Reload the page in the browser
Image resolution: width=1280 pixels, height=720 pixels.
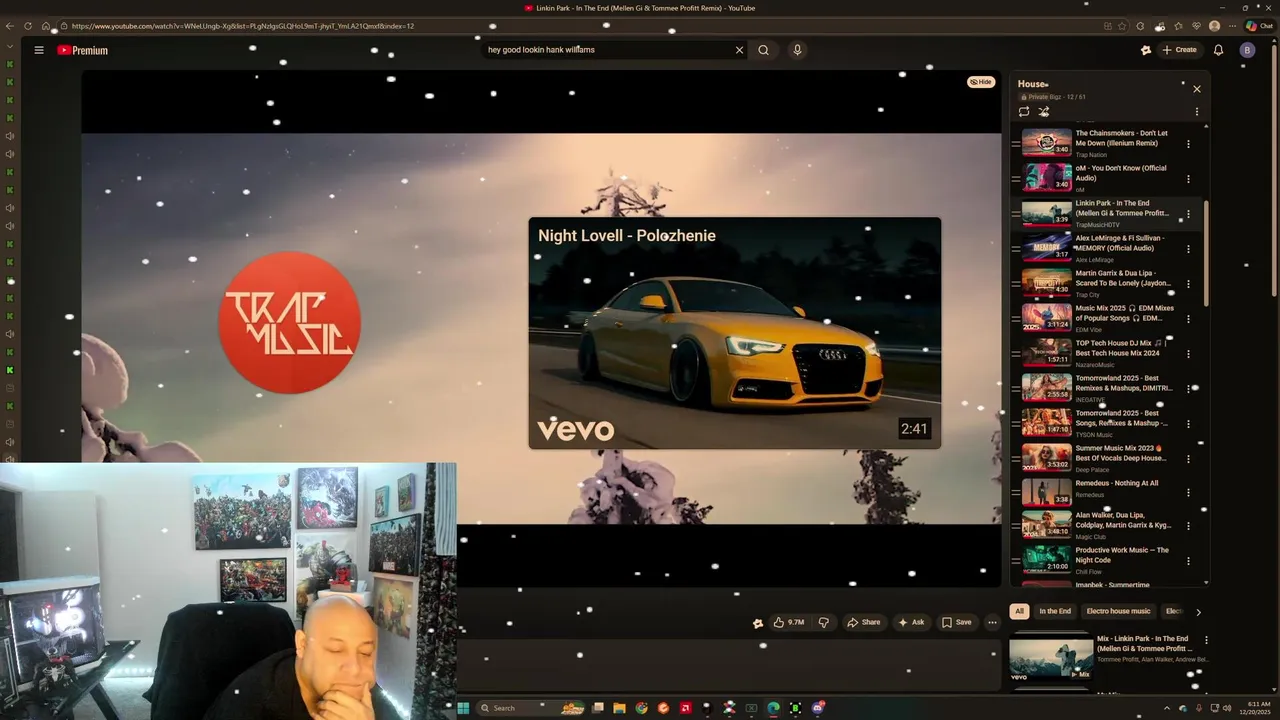pyautogui.click(x=28, y=26)
